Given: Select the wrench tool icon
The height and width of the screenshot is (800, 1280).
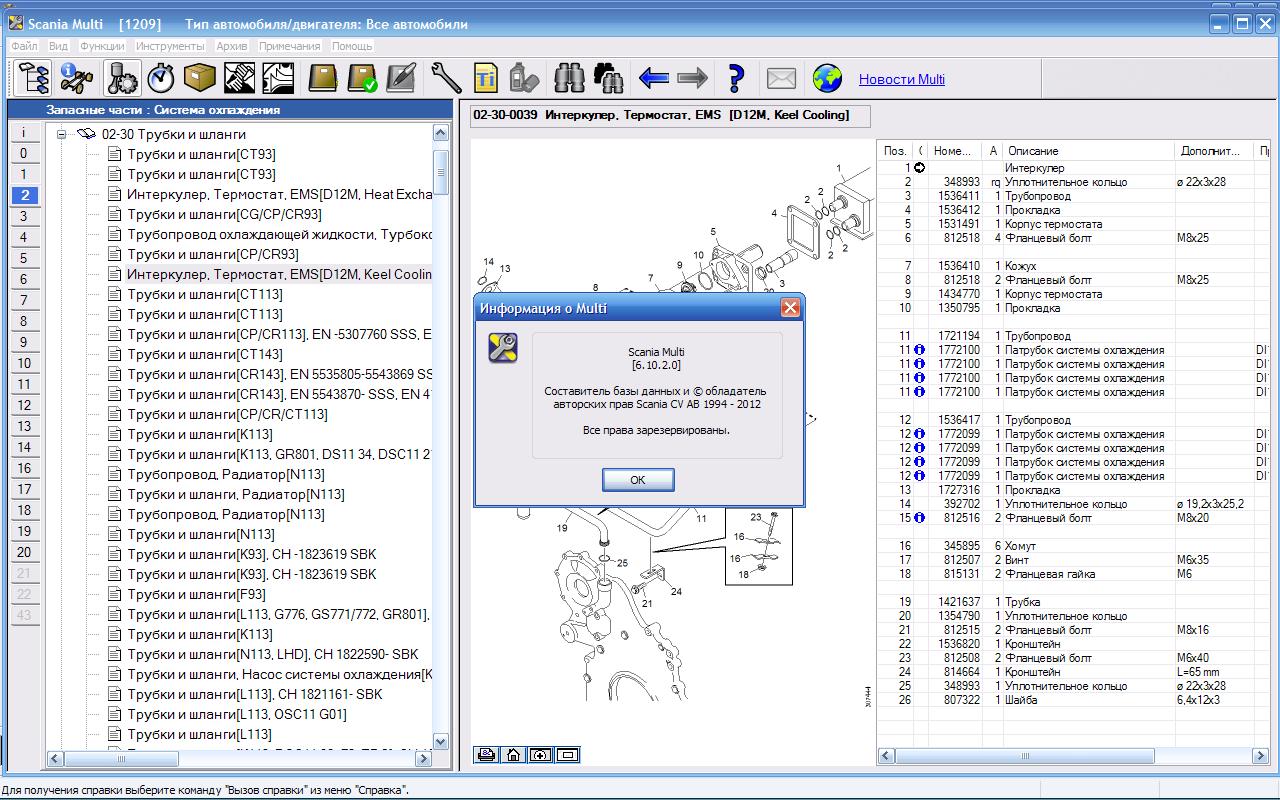Looking at the screenshot, I should coord(446,78).
